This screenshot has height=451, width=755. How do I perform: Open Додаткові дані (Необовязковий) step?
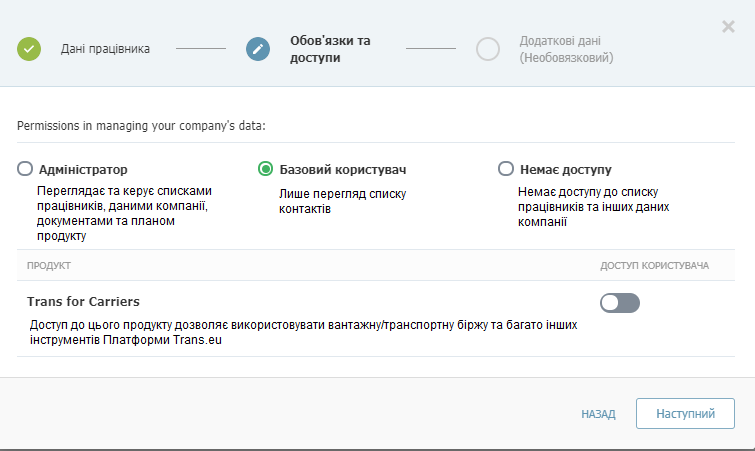tap(566, 49)
